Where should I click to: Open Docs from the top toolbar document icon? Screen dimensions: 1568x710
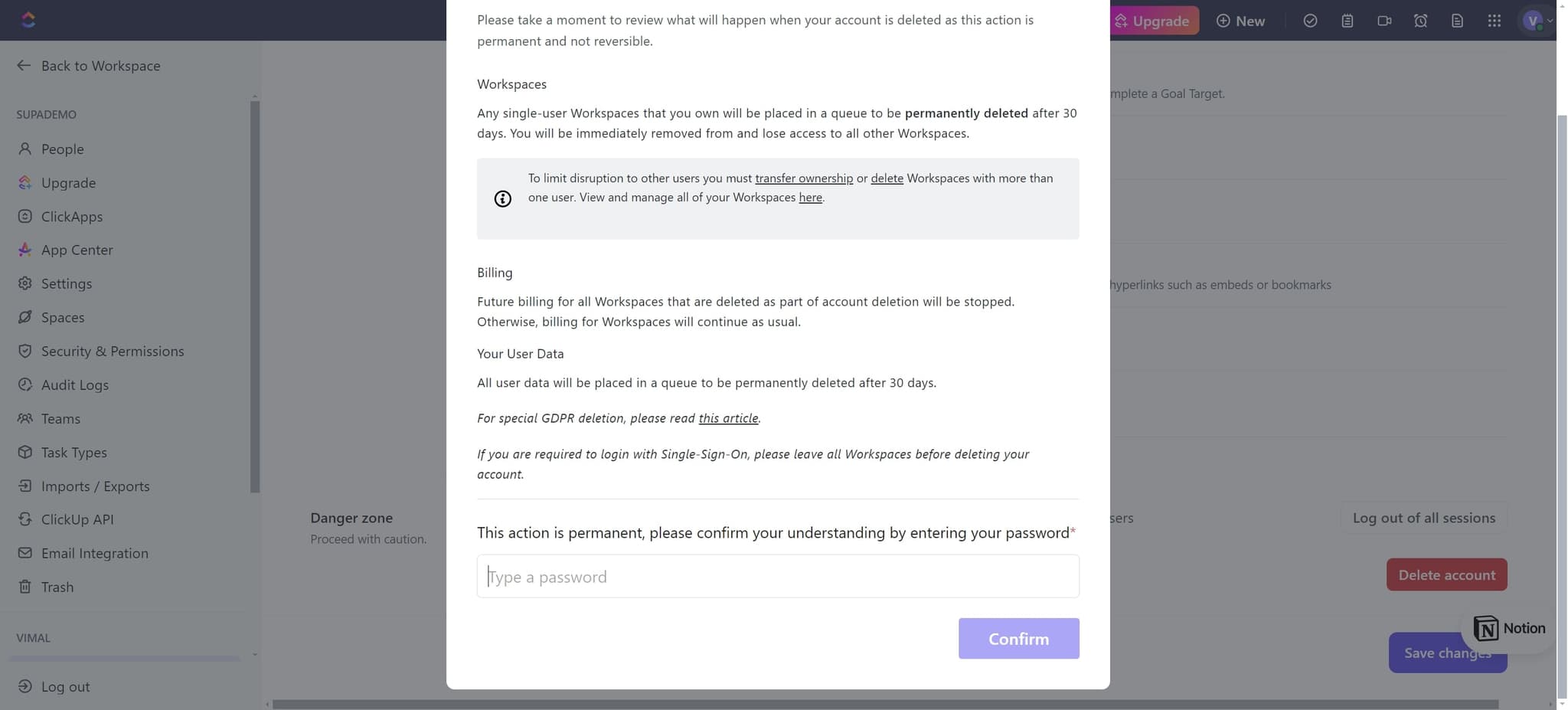point(1458,21)
